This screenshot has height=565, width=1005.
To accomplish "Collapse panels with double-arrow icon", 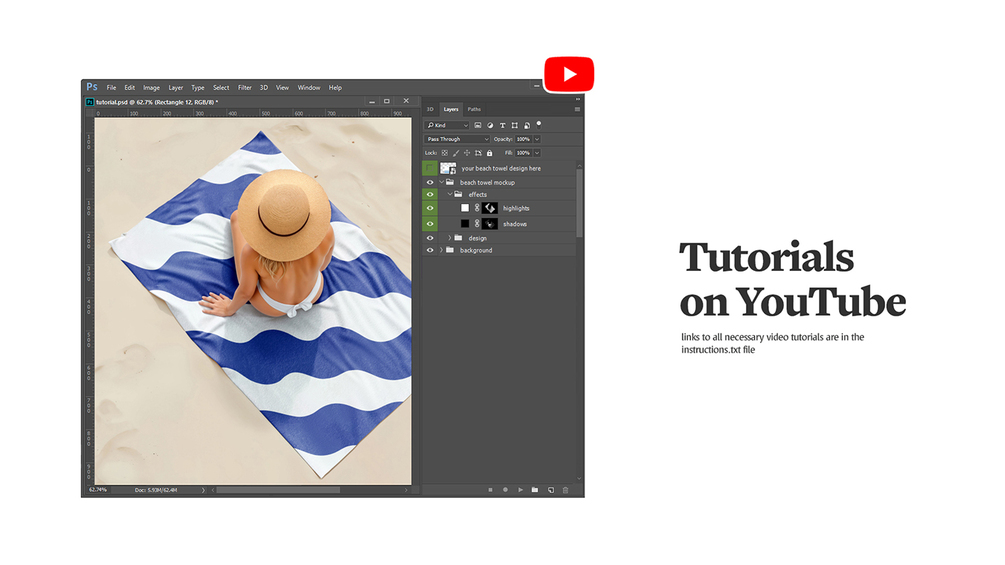I will tap(577, 99).
